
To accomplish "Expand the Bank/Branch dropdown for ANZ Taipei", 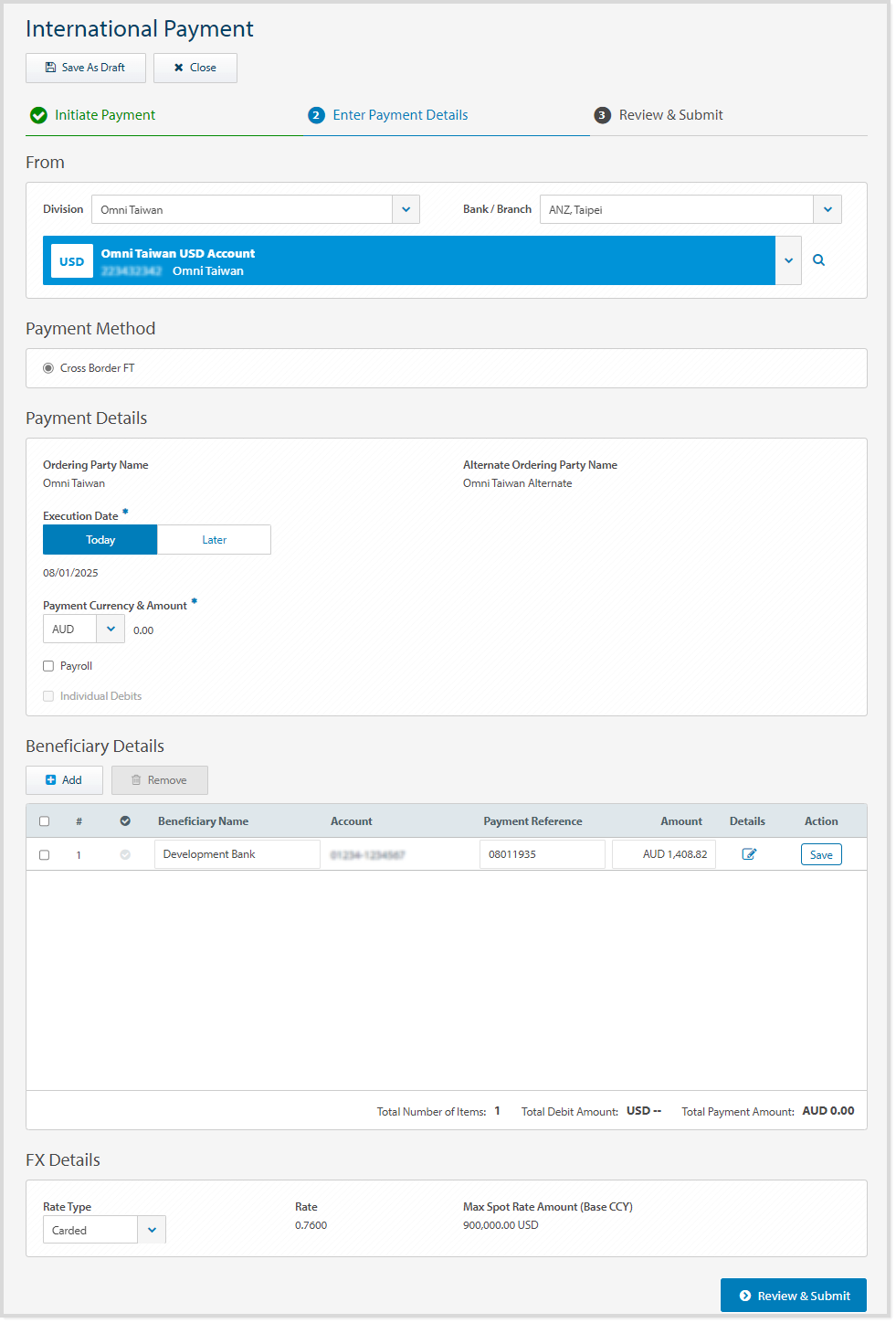I will pyautogui.click(x=827, y=208).
